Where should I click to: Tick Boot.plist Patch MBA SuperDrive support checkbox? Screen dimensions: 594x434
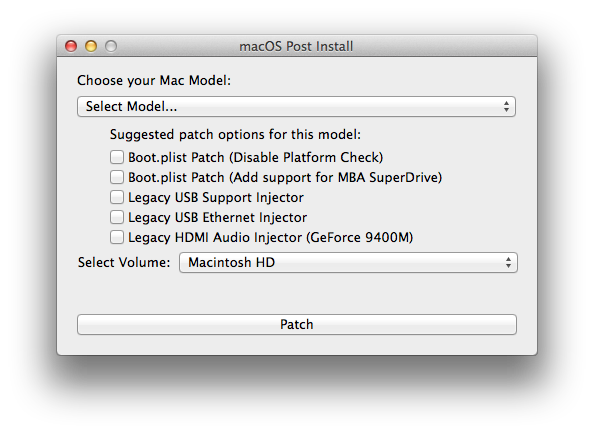tap(117, 177)
